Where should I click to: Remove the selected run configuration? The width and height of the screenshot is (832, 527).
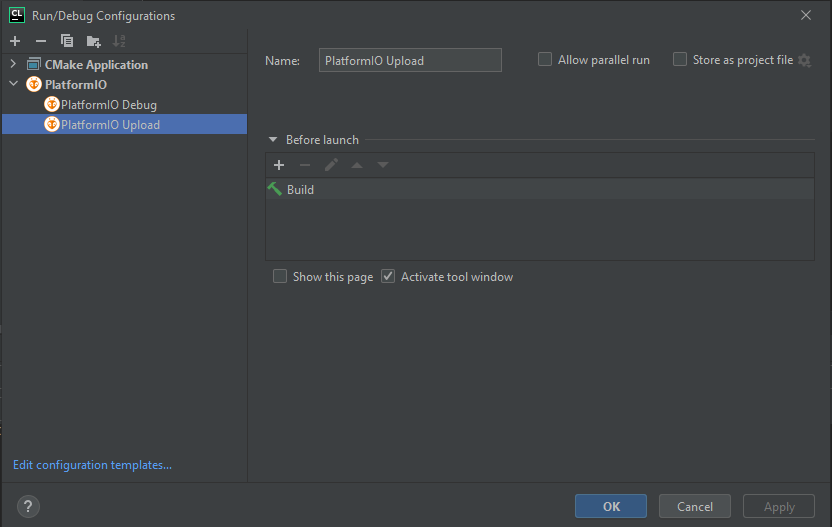[41, 41]
